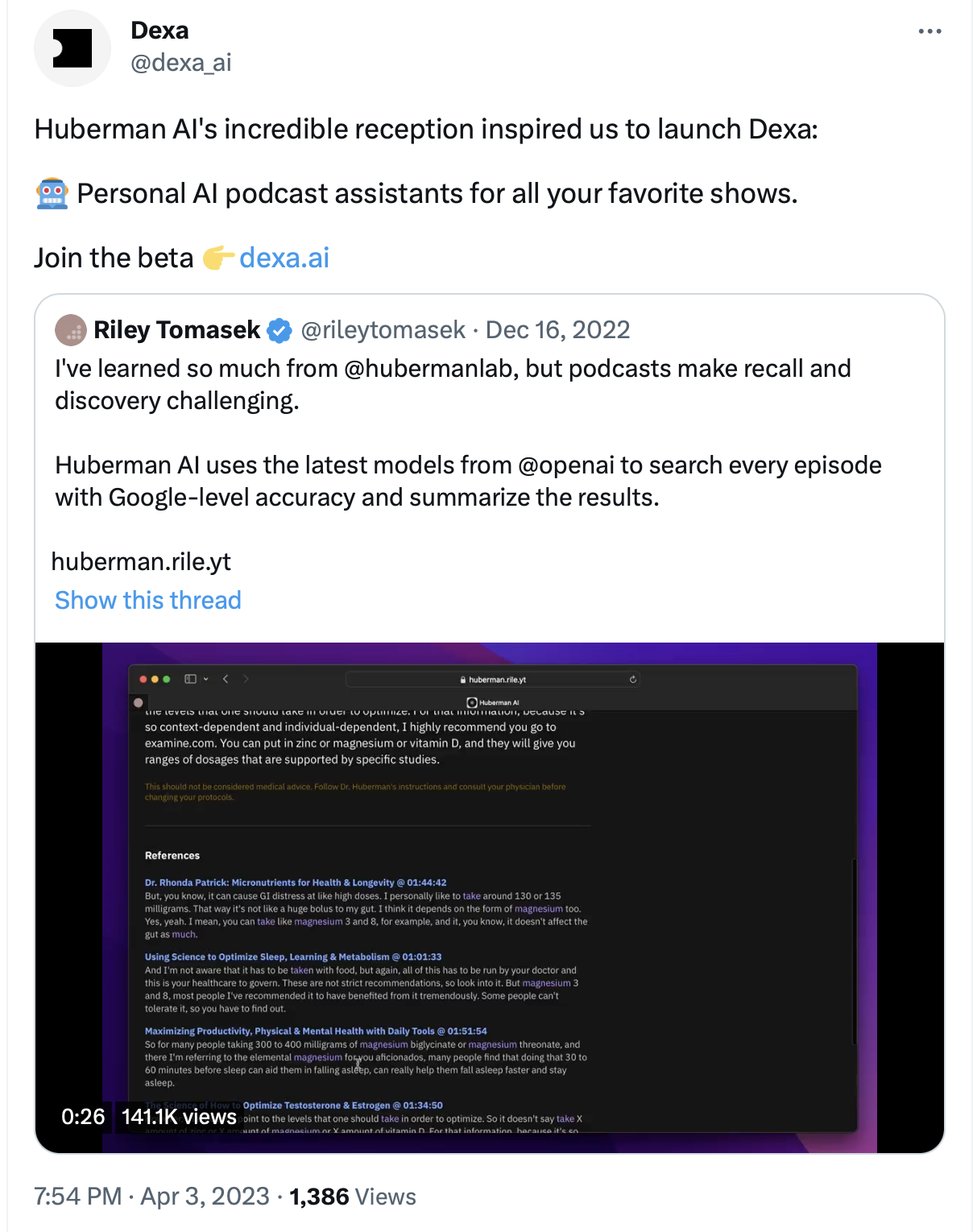Click the back arrow in the video's browser
This screenshot has width=973, height=1232.
[x=226, y=679]
